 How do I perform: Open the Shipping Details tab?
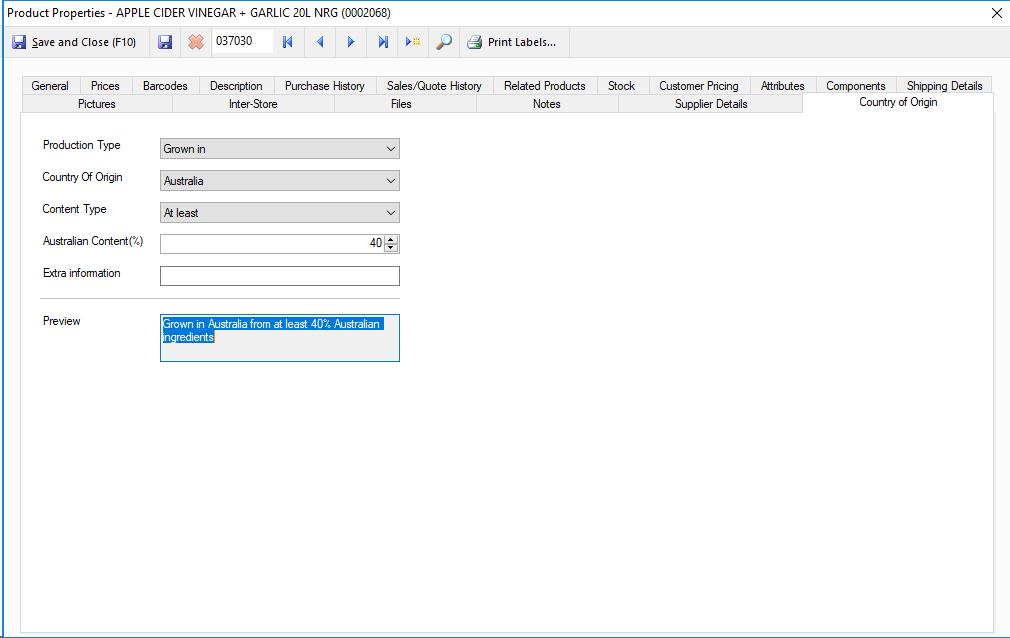pos(944,86)
